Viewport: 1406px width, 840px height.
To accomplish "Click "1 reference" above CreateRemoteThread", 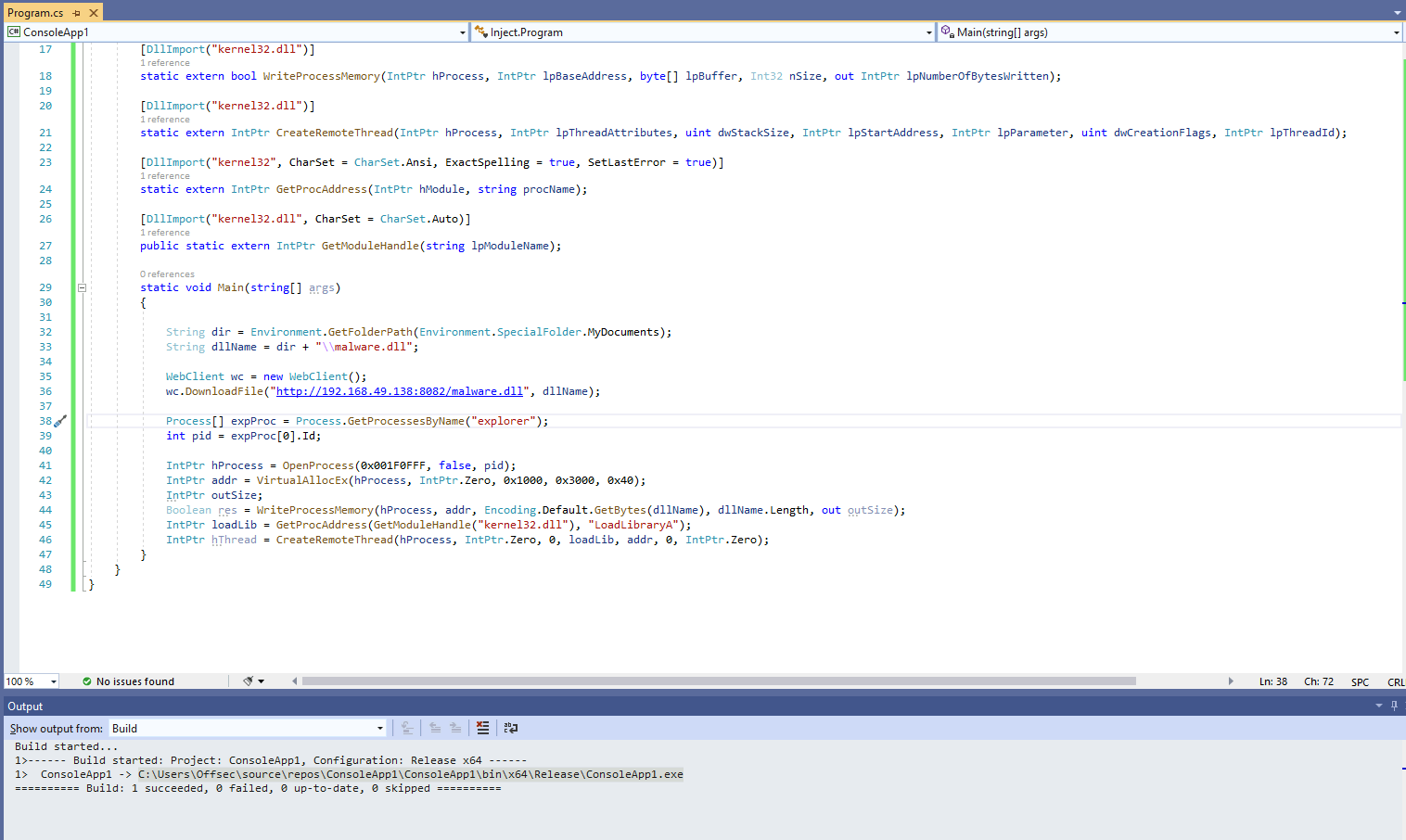I will [x=165, y=120].
